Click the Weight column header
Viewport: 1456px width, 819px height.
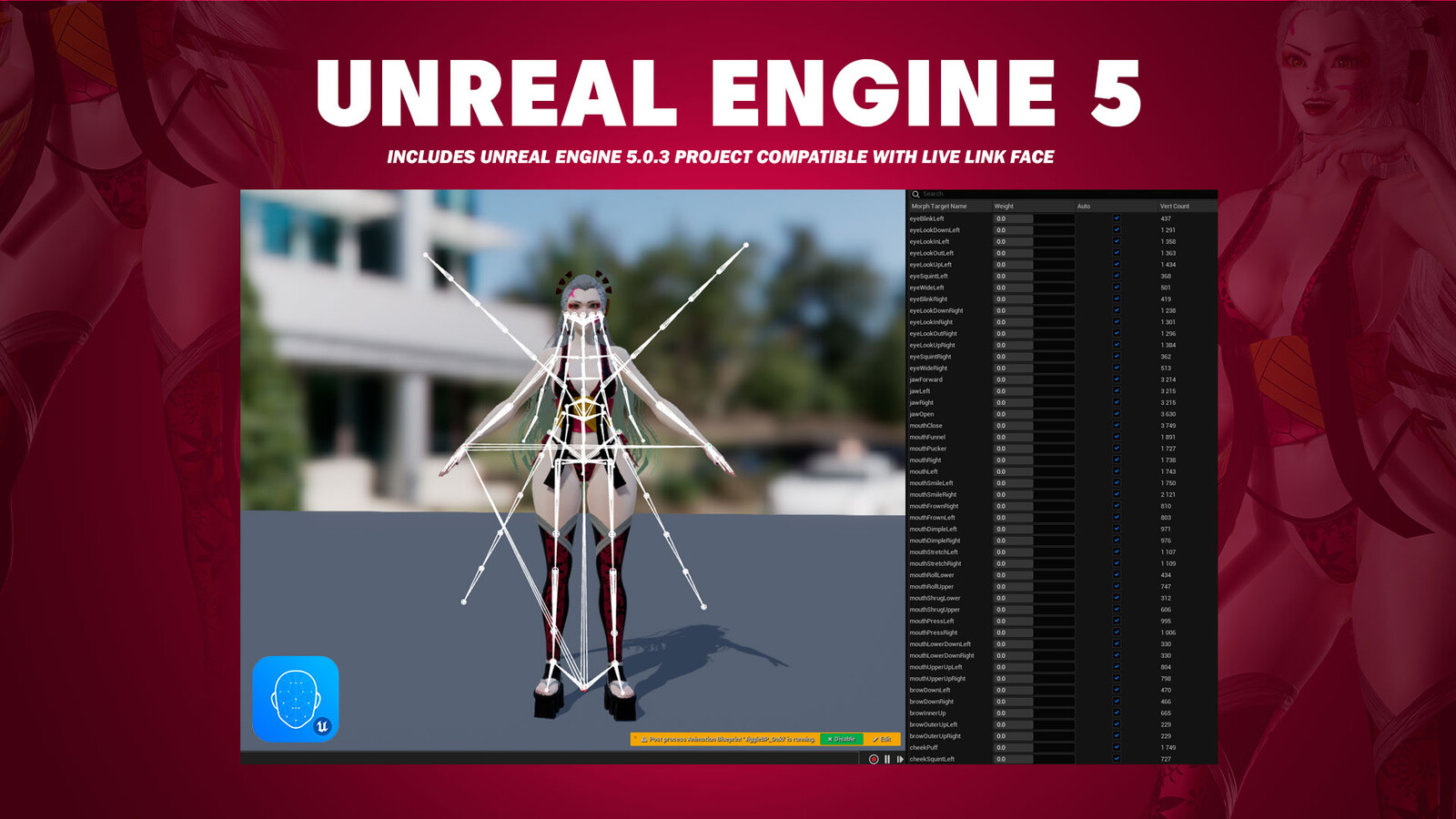coord(1005,206)
